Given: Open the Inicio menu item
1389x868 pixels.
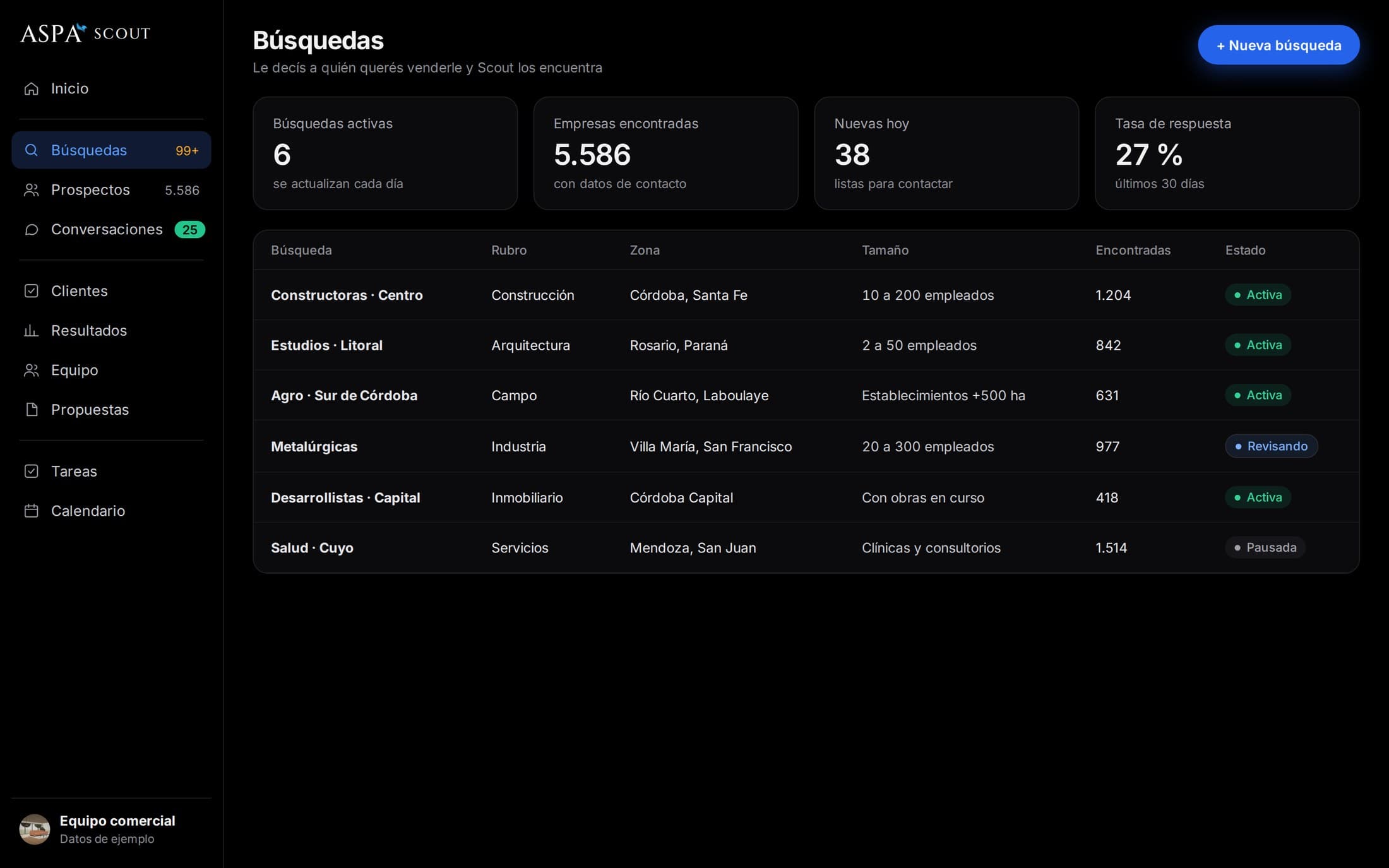Looking at the screenshot, I should [x=111, y=88].
